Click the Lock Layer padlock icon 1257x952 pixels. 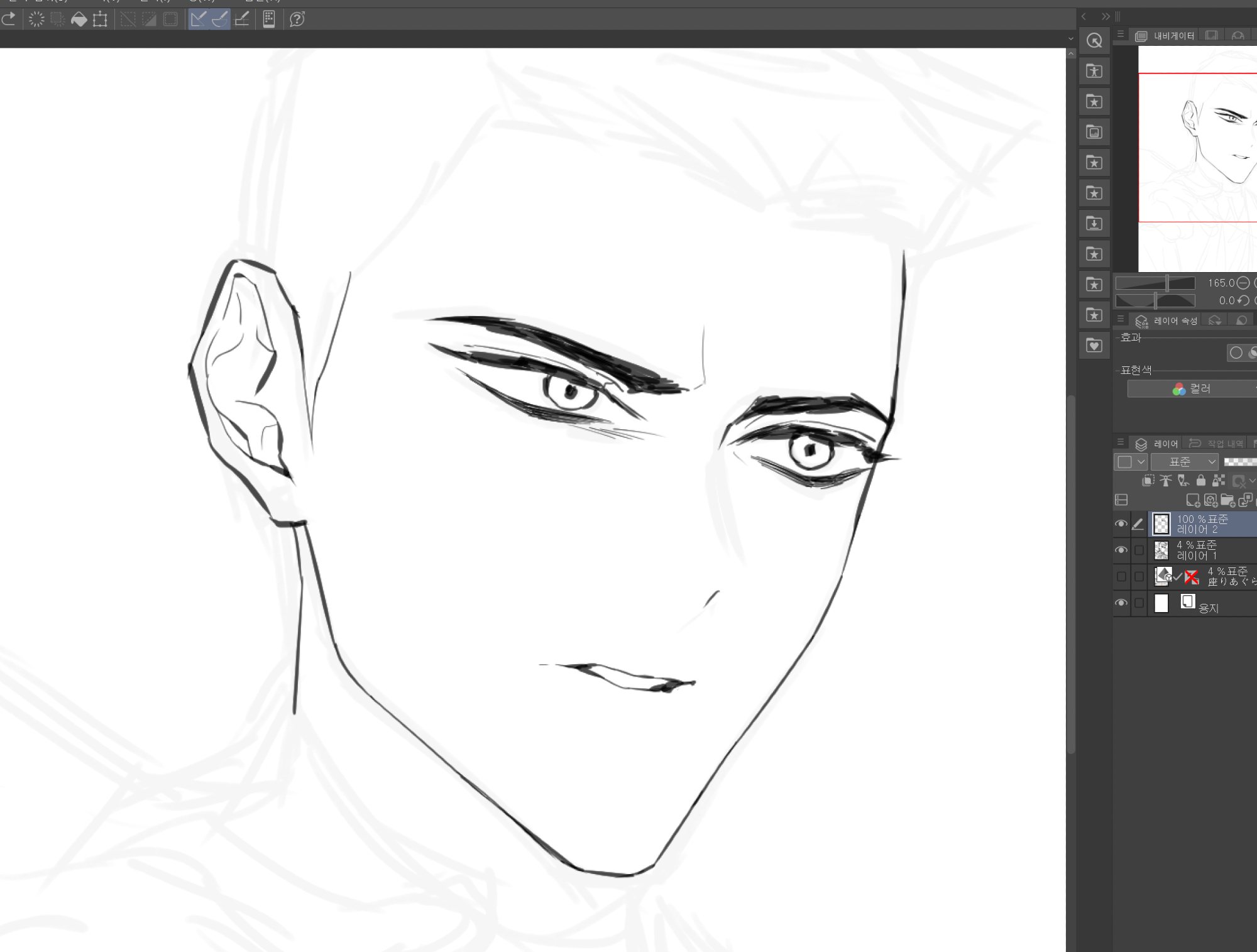[x=1200, y=481]
